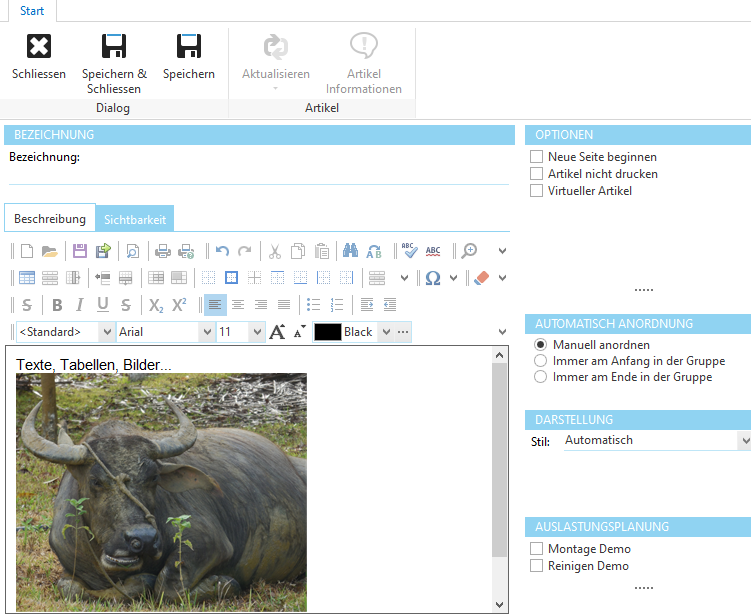Check 'Artikel nicht drucken' option
The height and width of the screenshot is (614, 751).
coord(537,174)
